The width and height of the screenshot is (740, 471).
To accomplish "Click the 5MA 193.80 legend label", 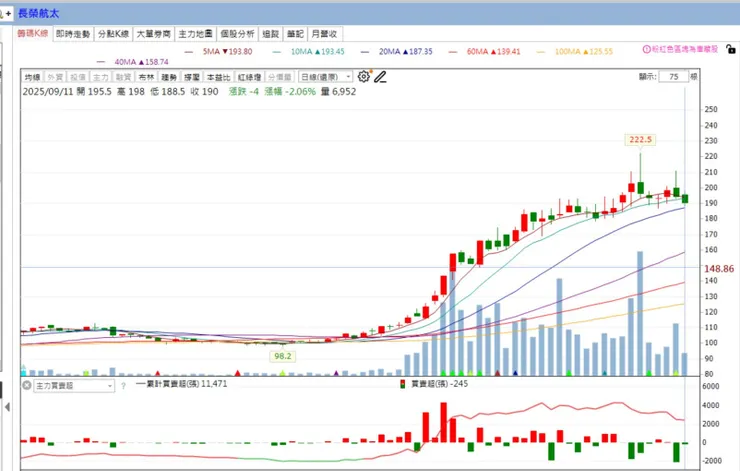I will point(227,51).
